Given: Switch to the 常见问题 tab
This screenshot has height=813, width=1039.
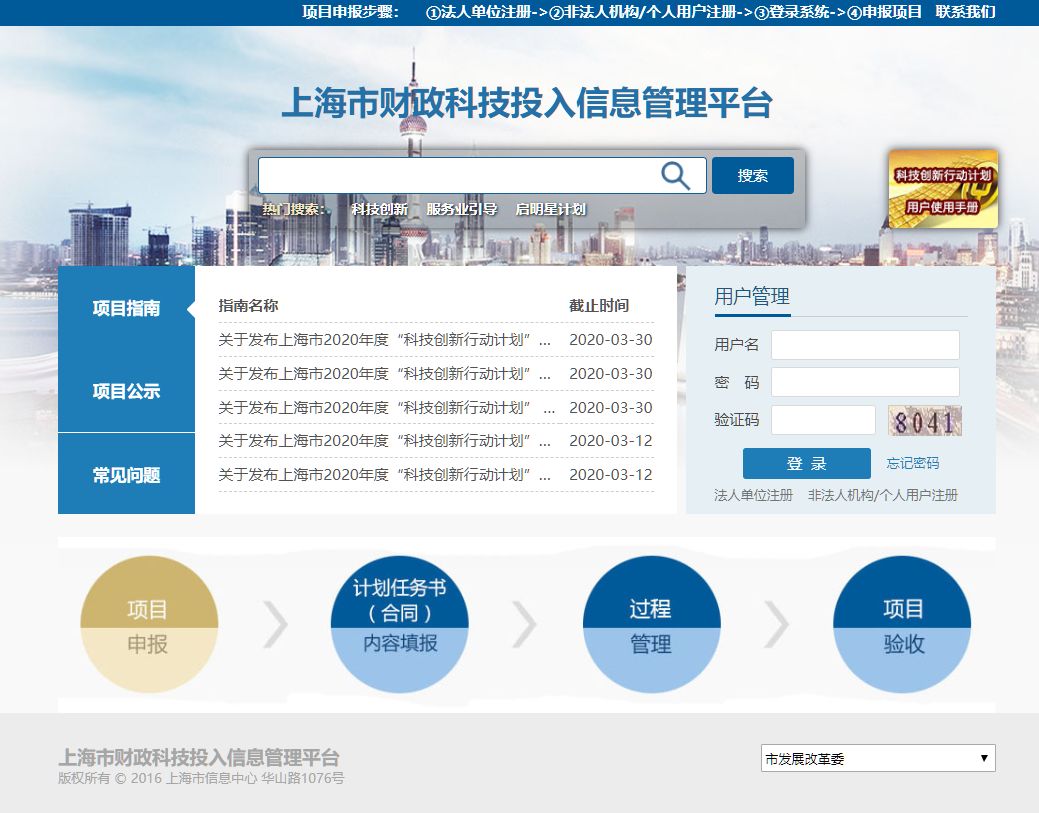Looking at the screenshot, I should [x=127, y=474].
